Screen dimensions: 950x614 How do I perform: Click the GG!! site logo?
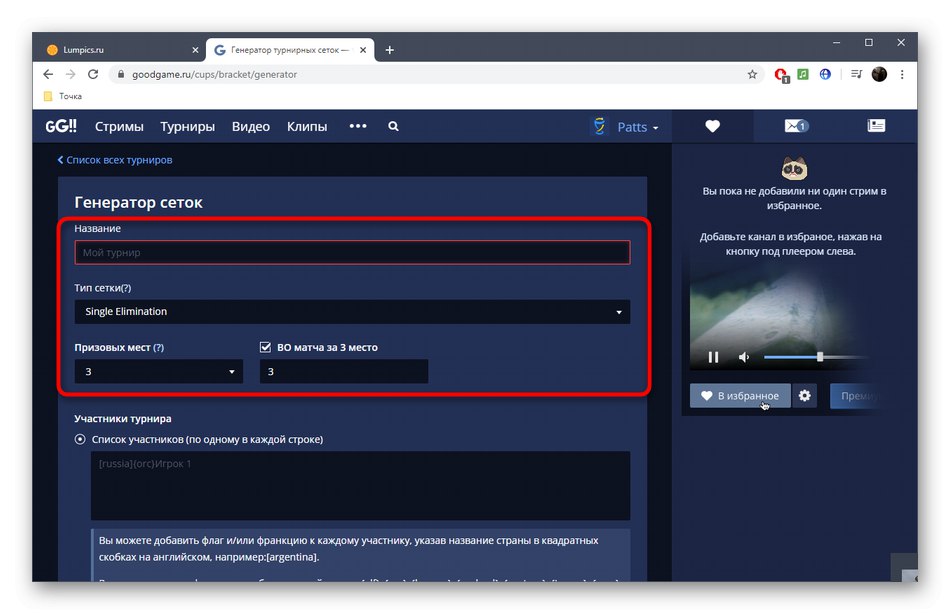pyautogui.click(x=61, y=126)
